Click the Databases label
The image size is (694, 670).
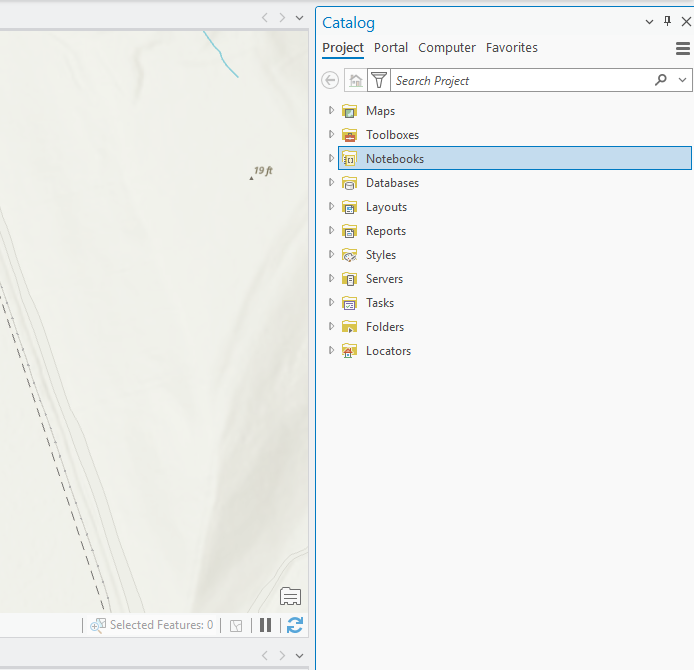pos(392,182)
